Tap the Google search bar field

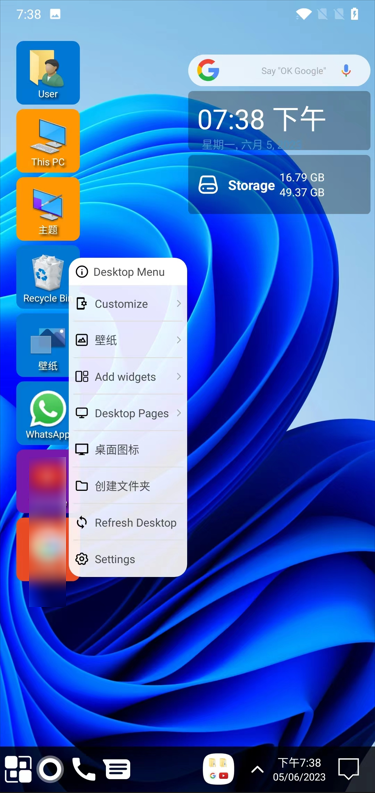[279, 70]
